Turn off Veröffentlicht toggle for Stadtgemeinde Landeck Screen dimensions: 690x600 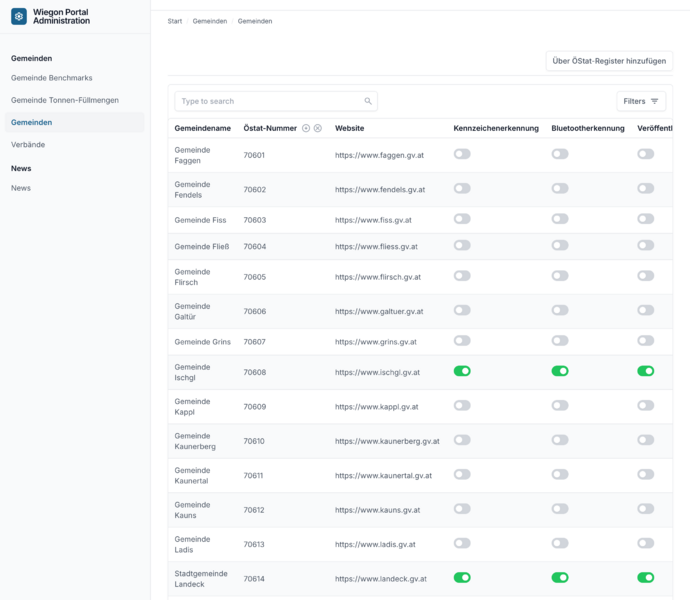(646, 578)
